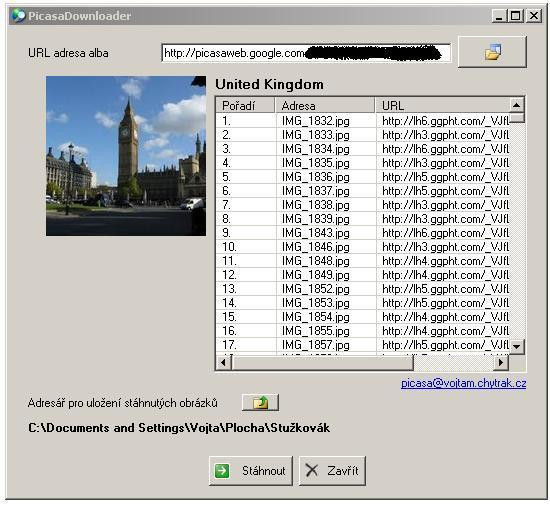Select row IMG_1835.jpg

363,163
